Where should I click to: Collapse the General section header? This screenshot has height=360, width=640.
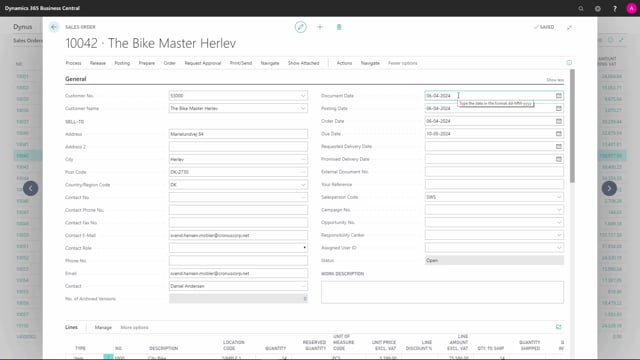76,79
